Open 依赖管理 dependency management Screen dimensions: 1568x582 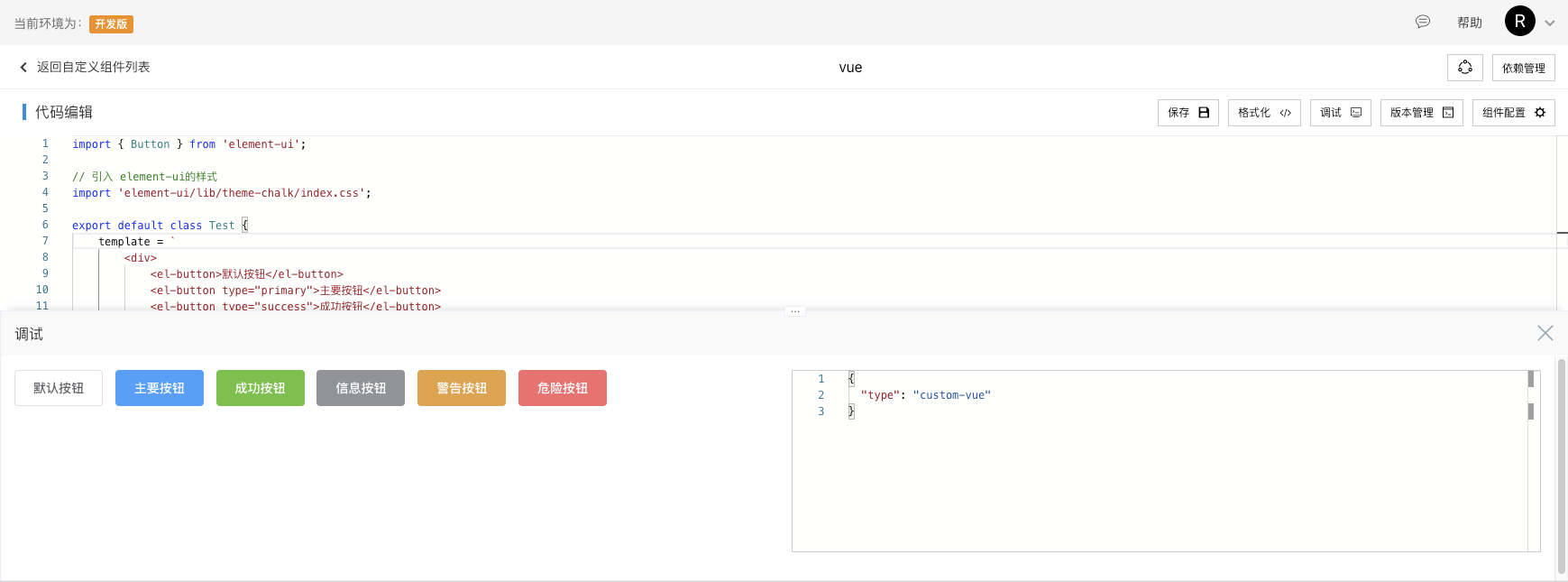(x=1524, y=68)
